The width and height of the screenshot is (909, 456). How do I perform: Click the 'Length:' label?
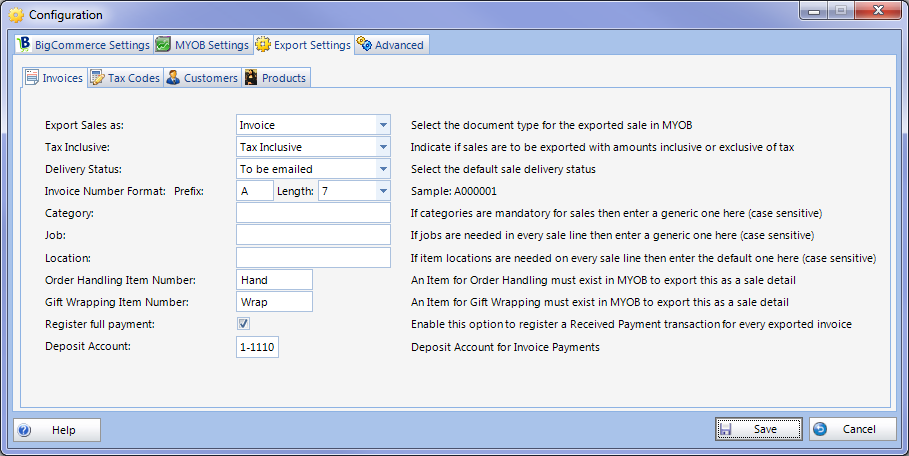coord(296,191)
